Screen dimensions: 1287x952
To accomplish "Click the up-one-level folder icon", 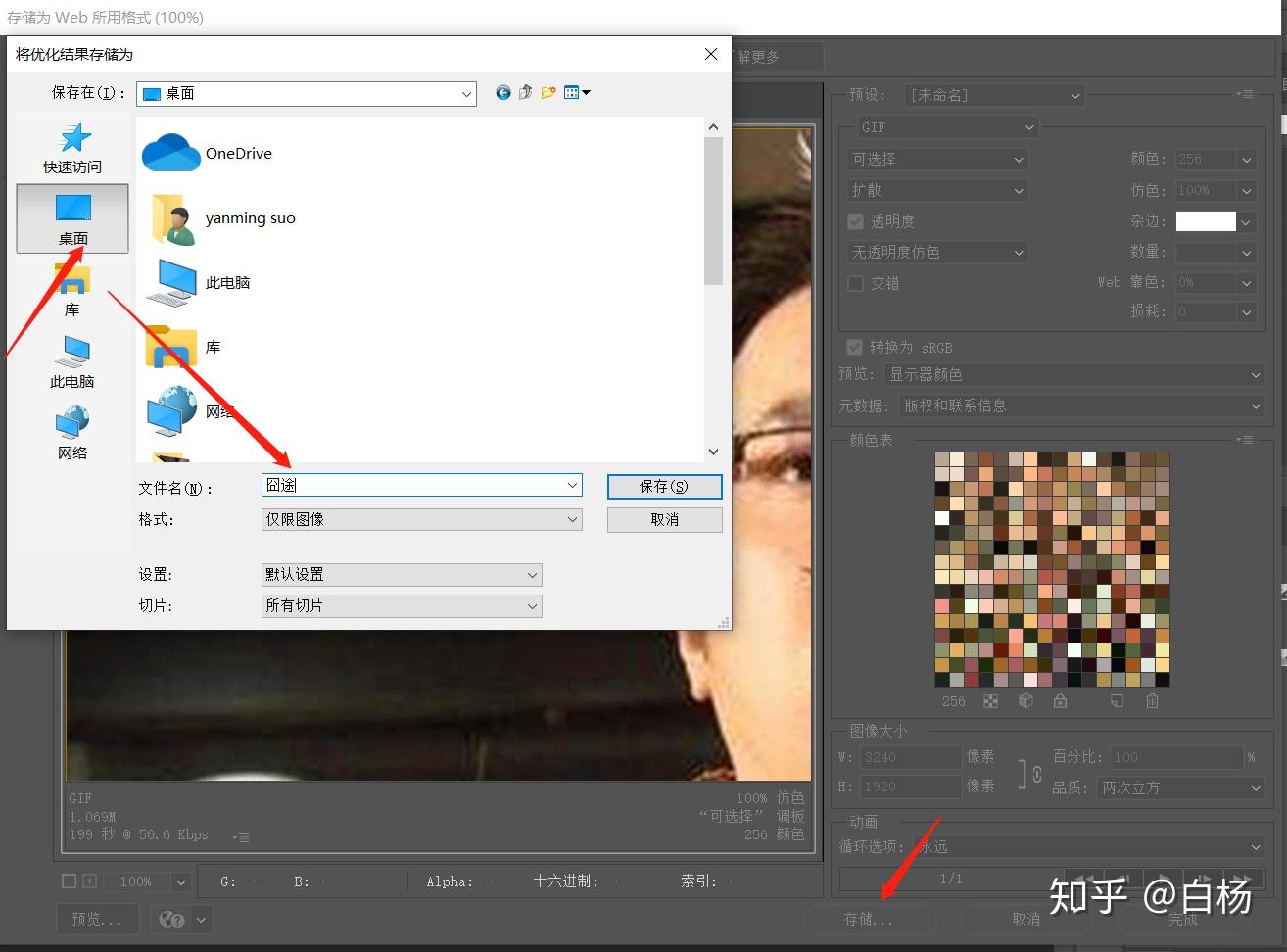I will click(x=525, y=92).
